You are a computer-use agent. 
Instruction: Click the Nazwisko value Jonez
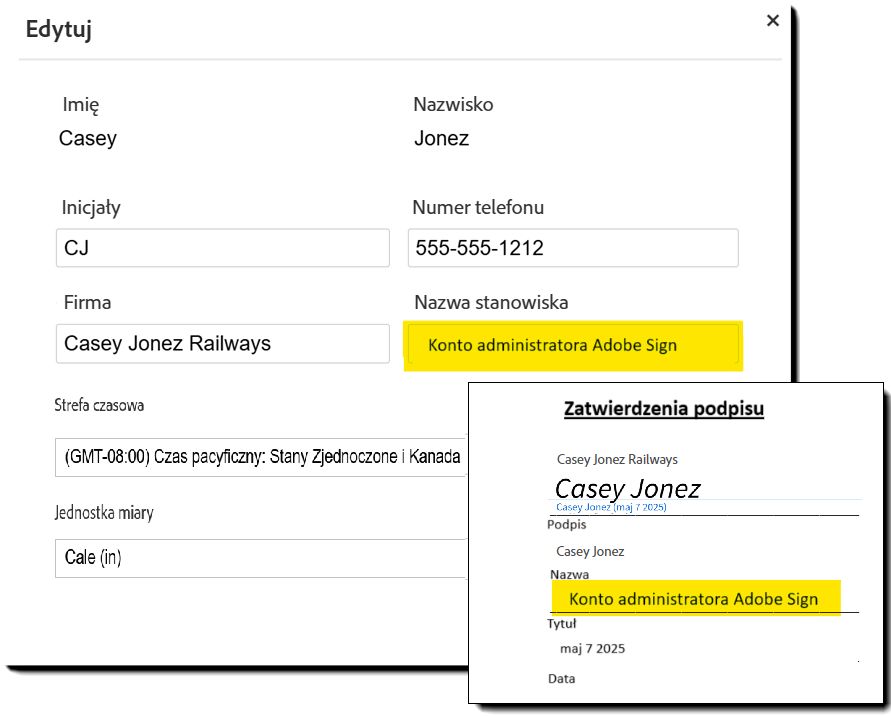click(x=442, y=139)
